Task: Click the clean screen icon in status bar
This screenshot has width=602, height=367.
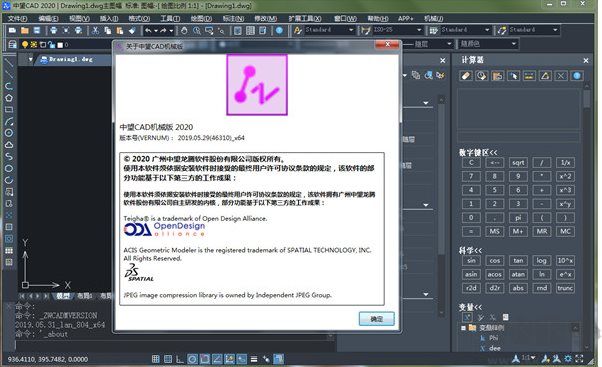Action: tap(579, 359)
